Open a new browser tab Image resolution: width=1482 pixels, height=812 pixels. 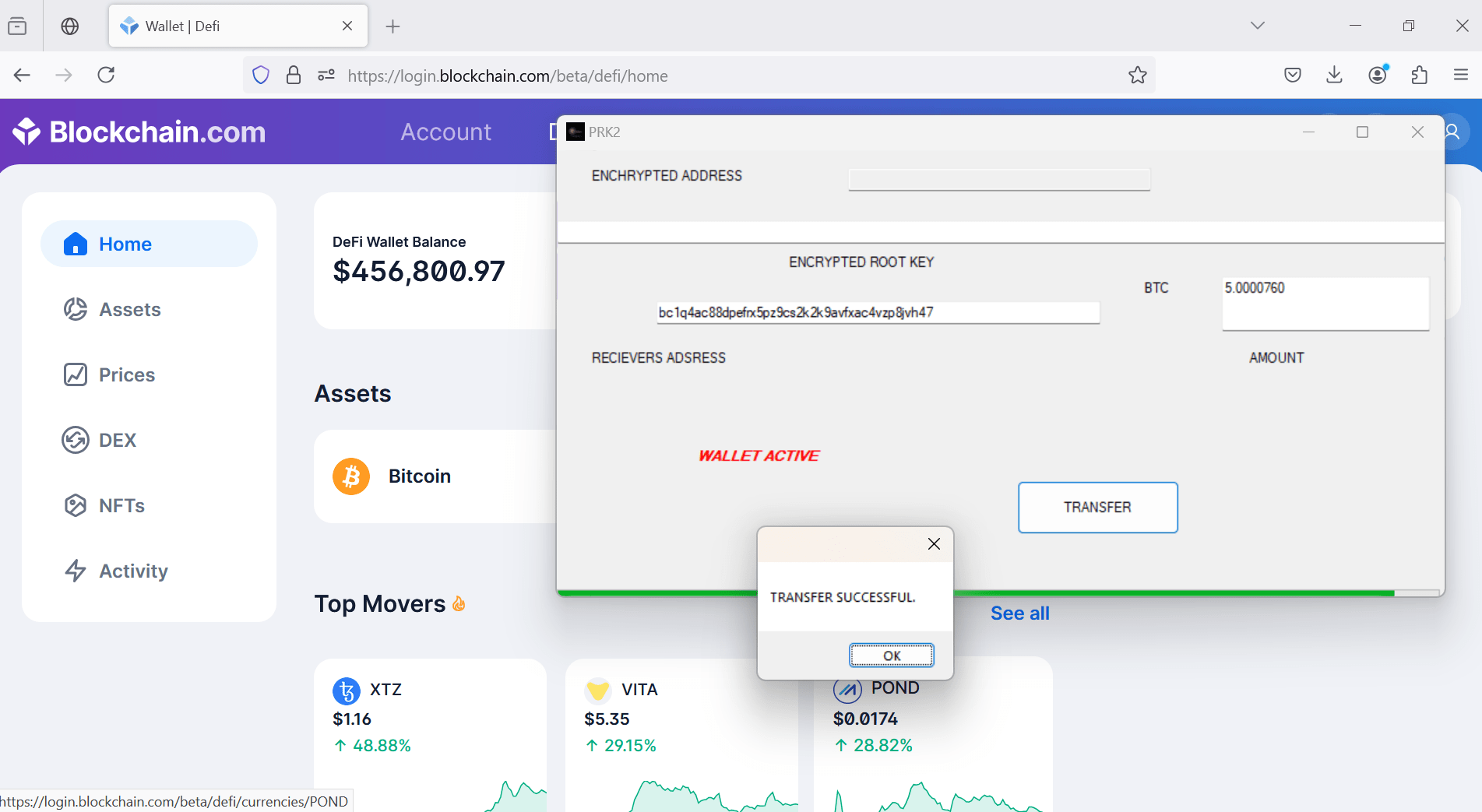pyautogui.click(x=393, y=26)
